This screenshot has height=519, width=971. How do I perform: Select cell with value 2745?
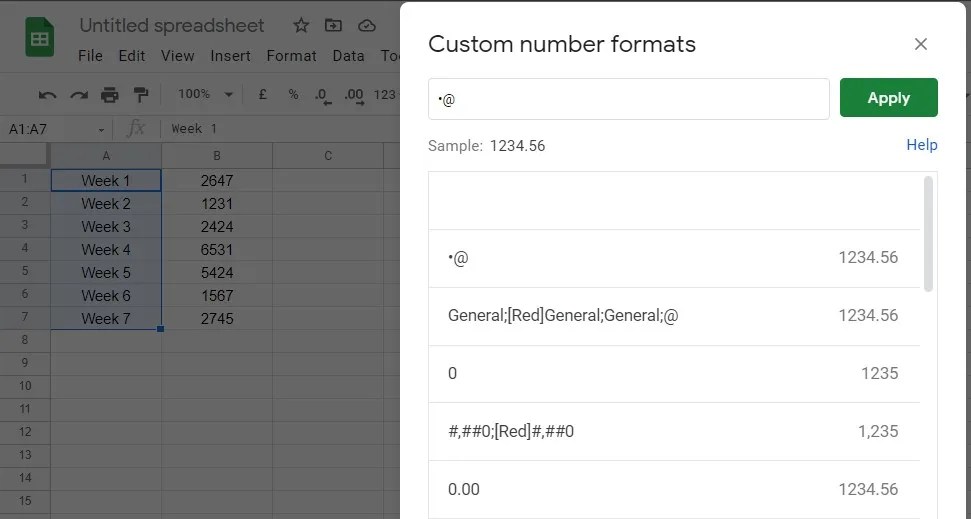[x=217, y=318]
